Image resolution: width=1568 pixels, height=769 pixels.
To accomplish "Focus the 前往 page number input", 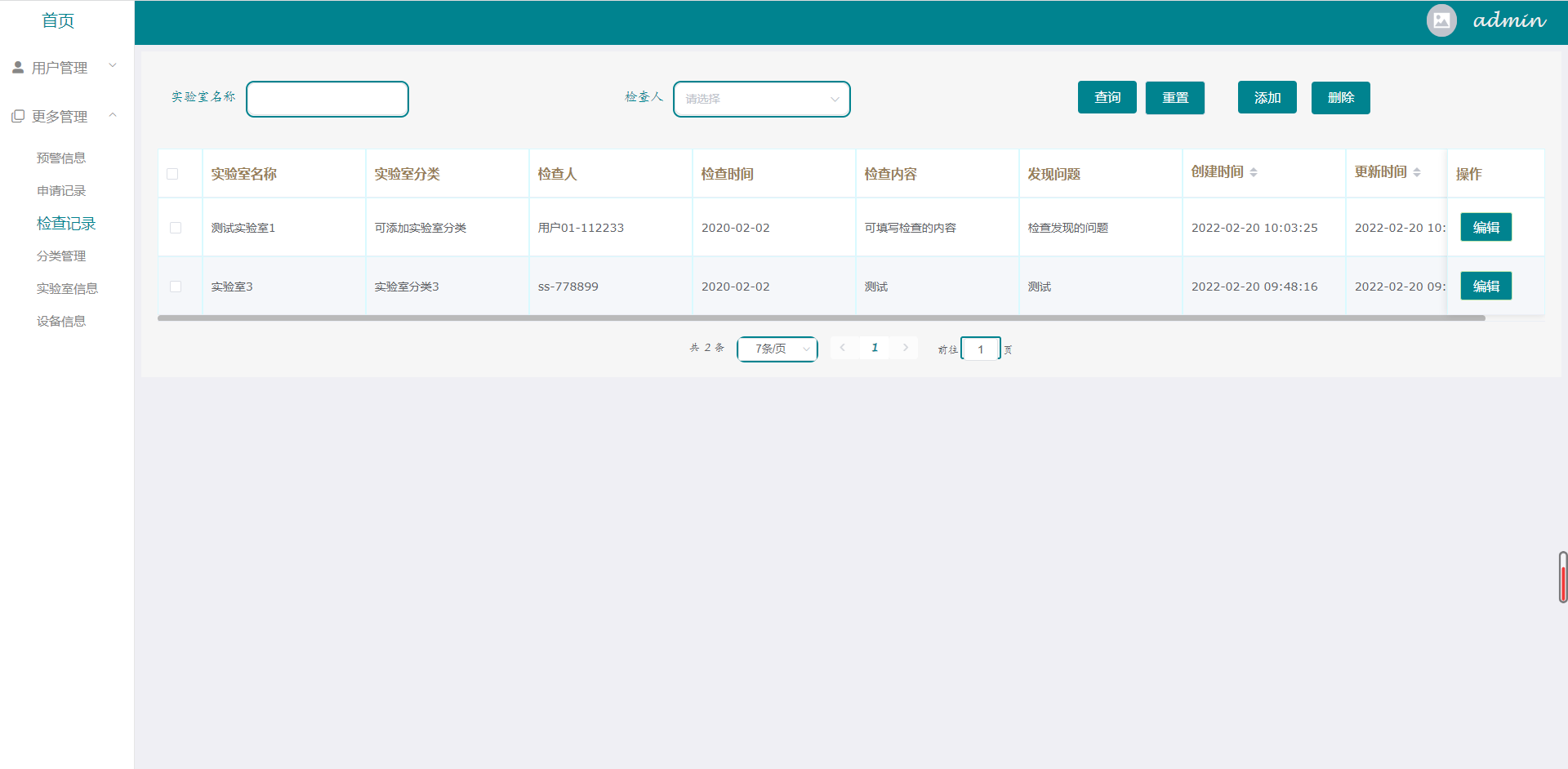I will [981, 349].
